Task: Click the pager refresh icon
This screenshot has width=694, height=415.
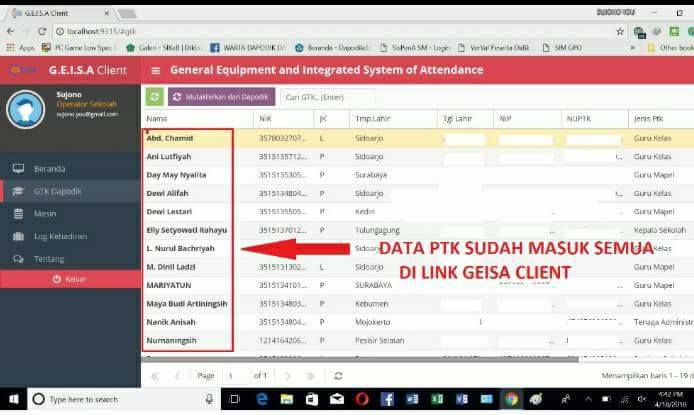Action: point(338,376)
